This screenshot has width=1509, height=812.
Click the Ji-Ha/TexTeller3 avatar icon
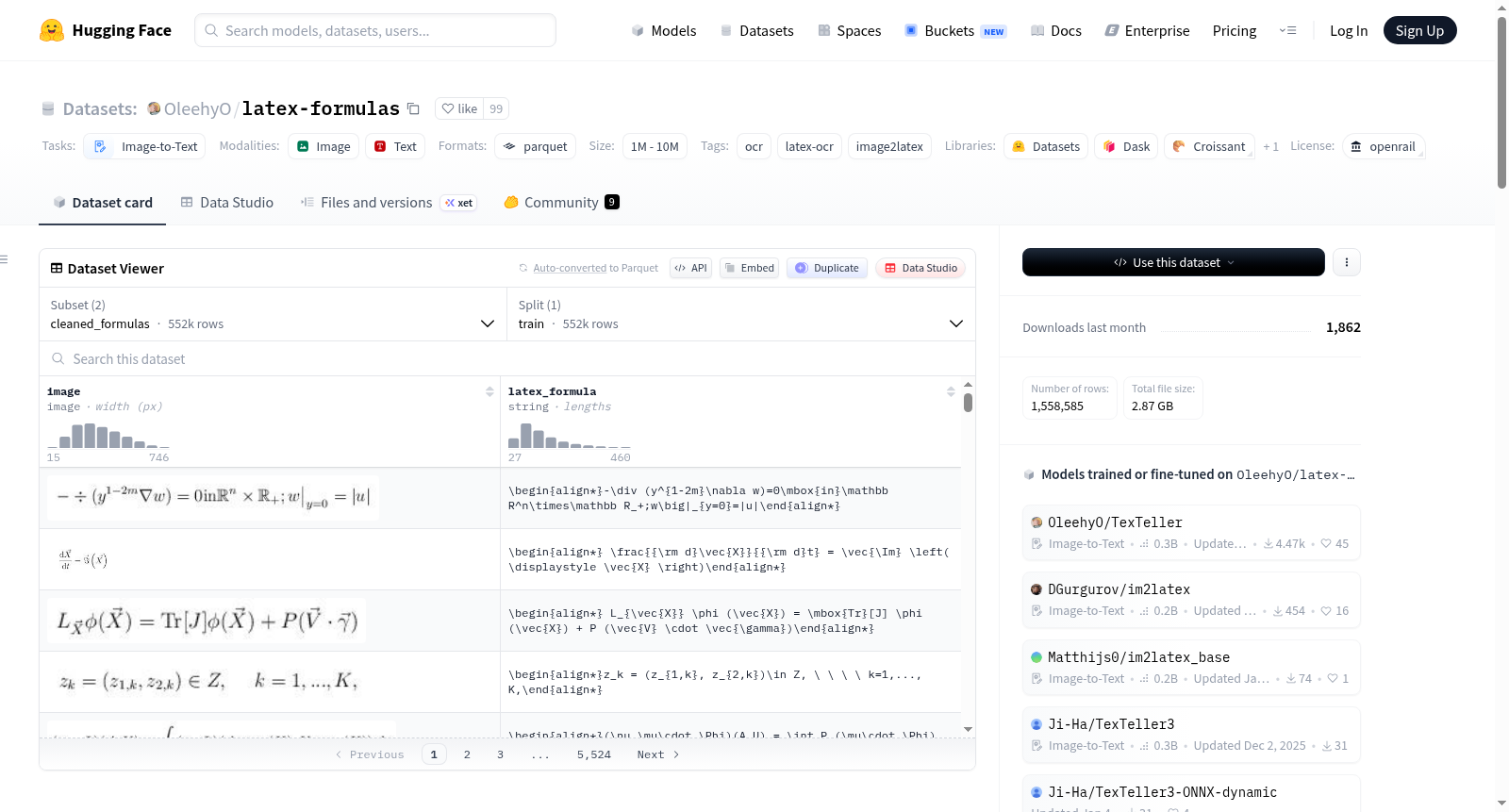[1036, 724]
